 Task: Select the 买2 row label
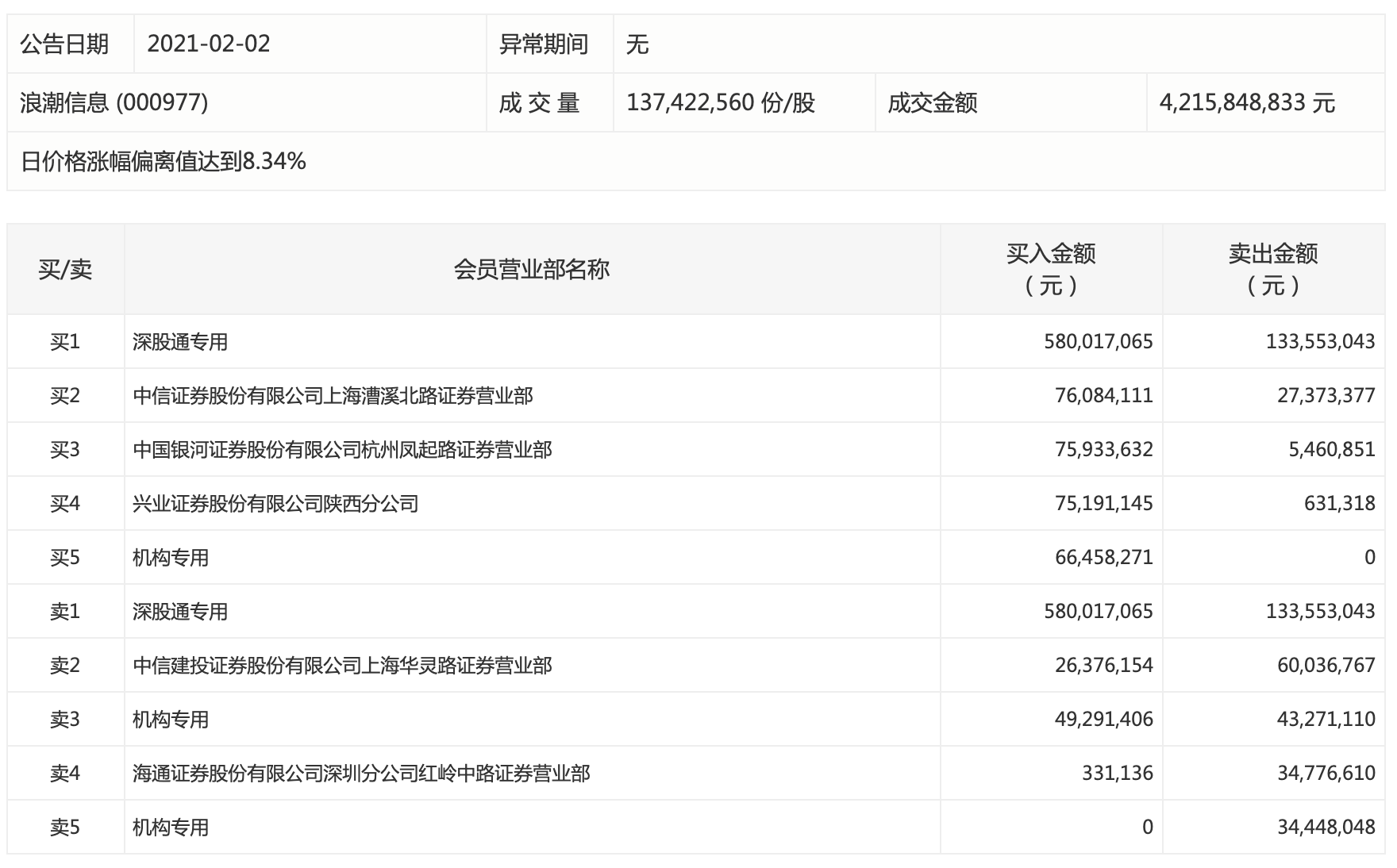tap(65, 395)
